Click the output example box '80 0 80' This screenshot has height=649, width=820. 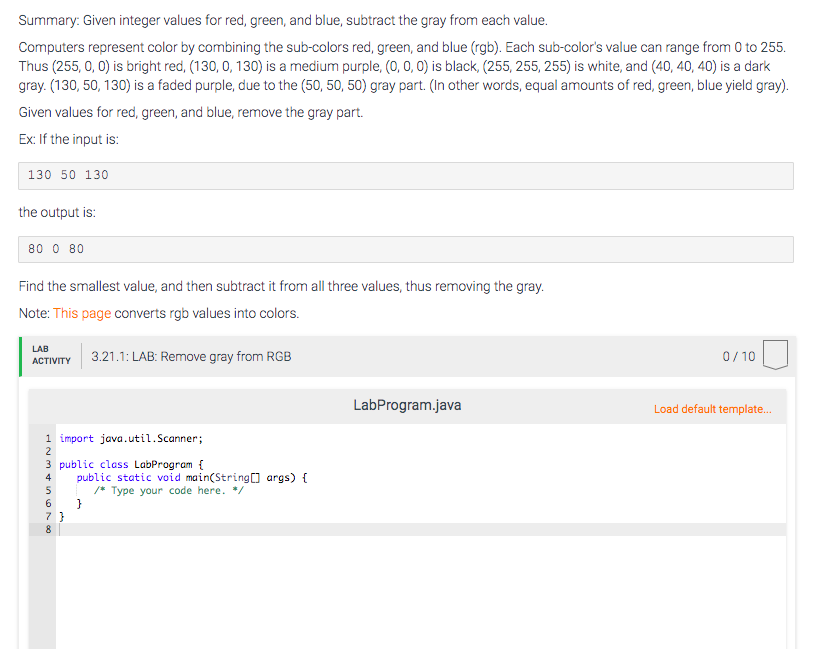pyautogui.click(x=400, y=248)
